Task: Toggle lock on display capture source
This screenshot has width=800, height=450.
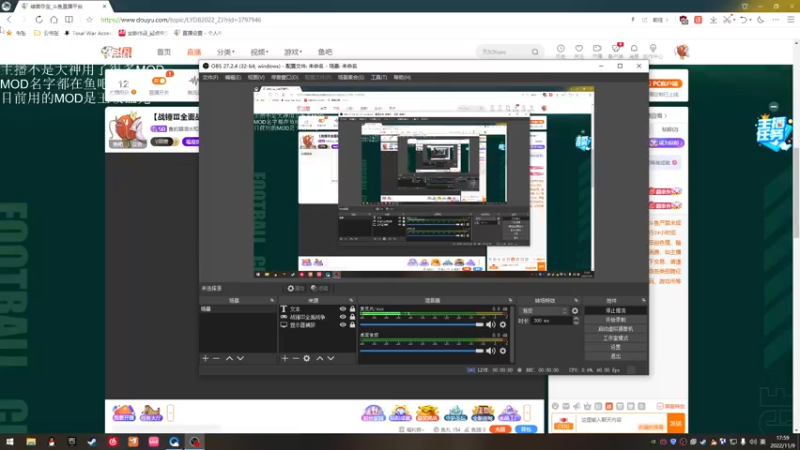Action: point(352,324)
